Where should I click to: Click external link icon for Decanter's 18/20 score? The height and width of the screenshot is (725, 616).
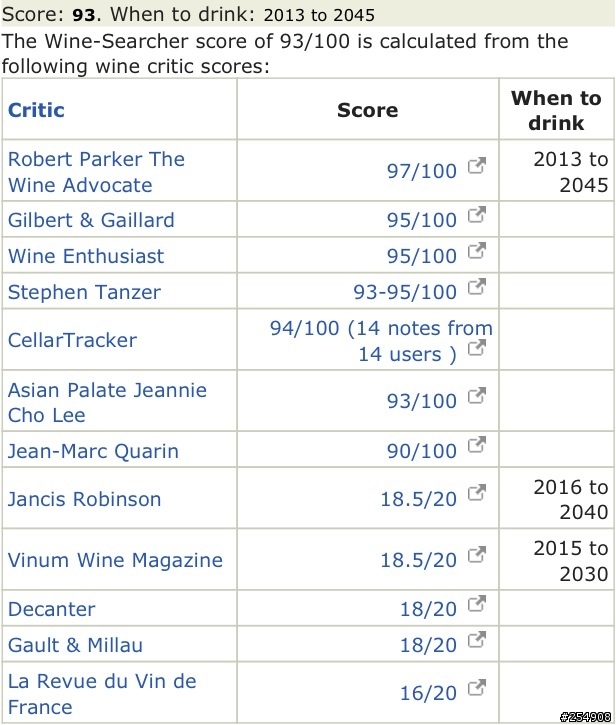(477, 603)
